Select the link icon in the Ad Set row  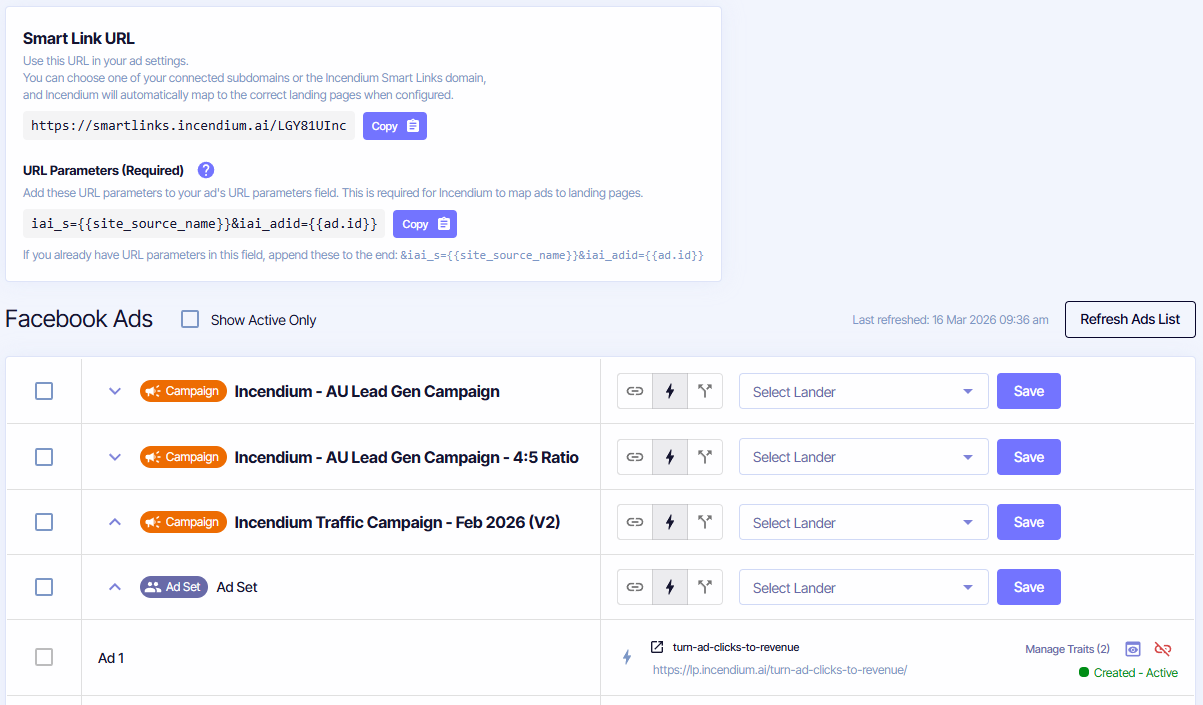click(635, 587)
